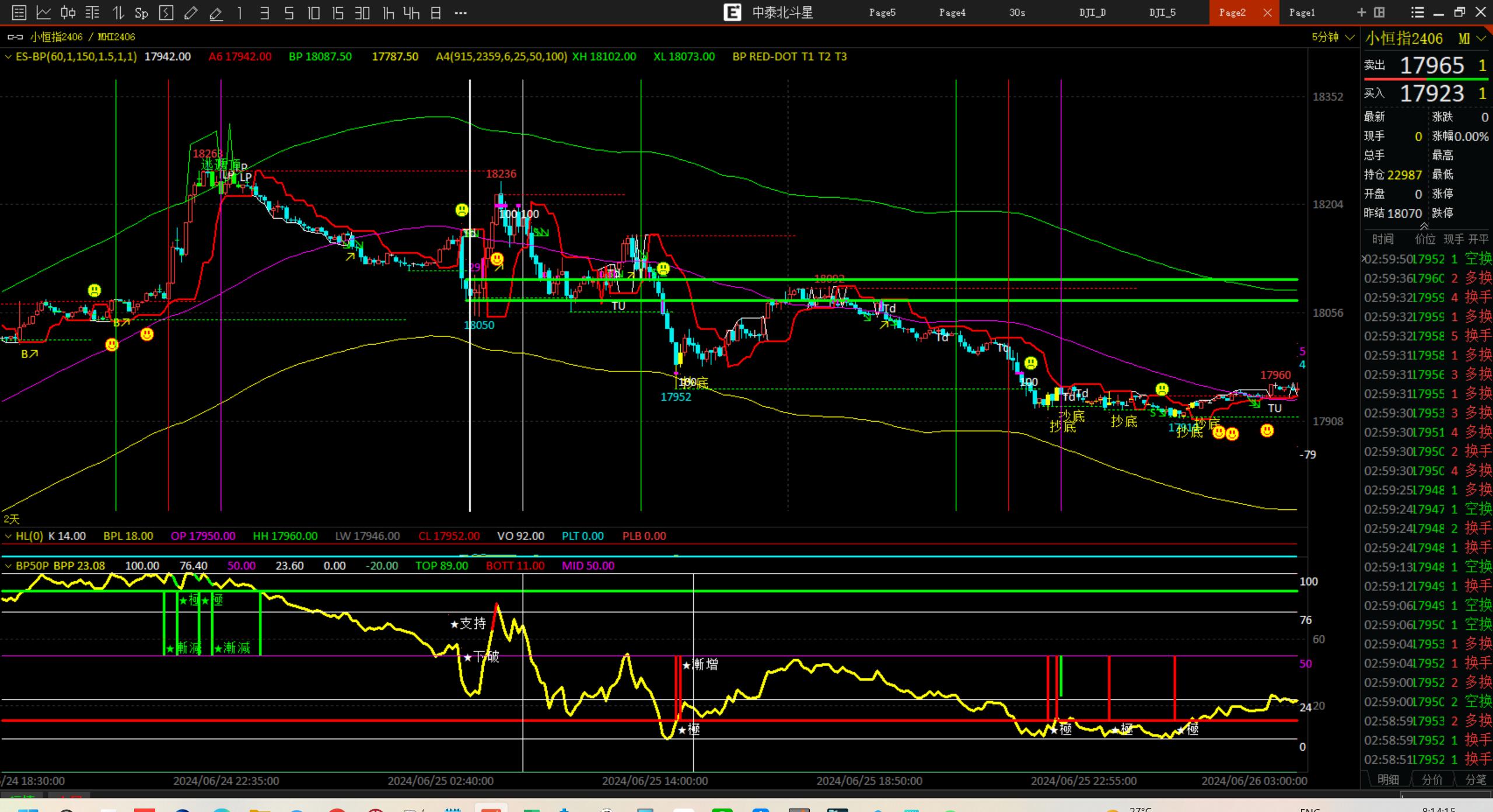Select the 02:59:25 trade row
Image resolution: width=1493 pixels, height=812 pixels.
pyautogui.click(x=1428, y=490)
